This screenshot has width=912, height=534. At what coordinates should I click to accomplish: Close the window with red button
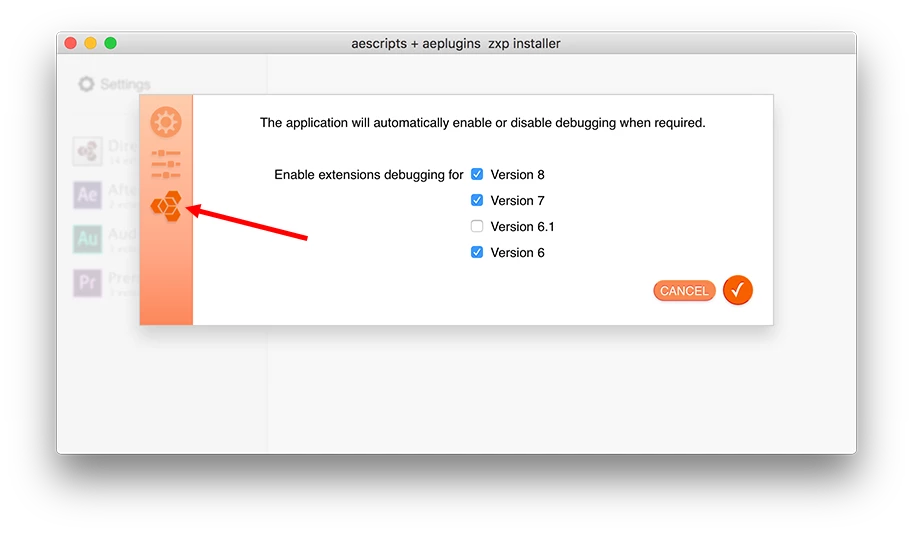70,43
